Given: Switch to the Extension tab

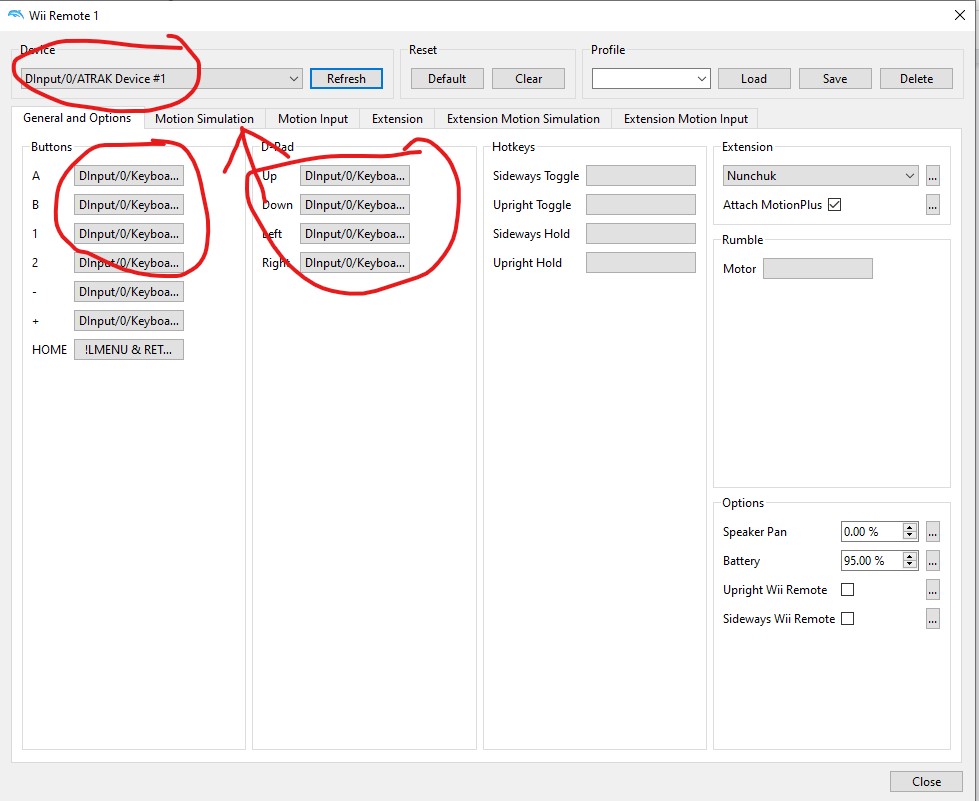Looking at the screenshot, I should 397,119.
